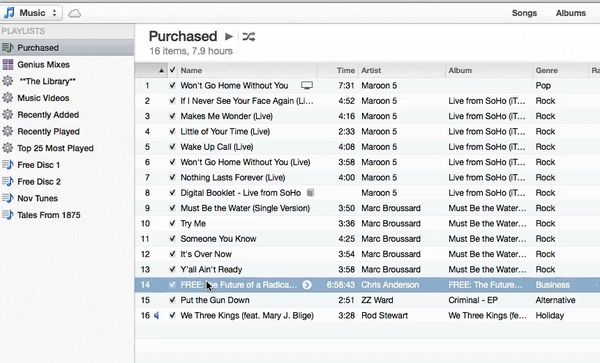The height and width of the screenshot is (363, 600).
Task: Switch to the Songs tab
Action: tap(524, 13)
